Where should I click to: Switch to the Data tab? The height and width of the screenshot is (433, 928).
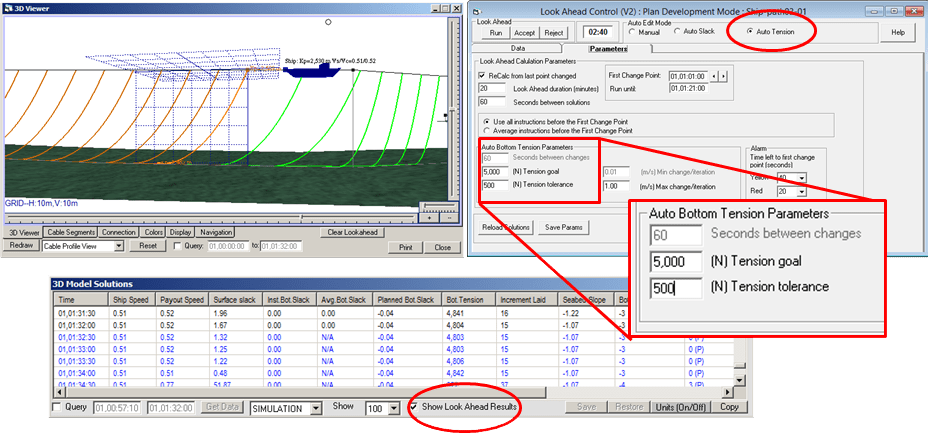click(x=517, y=49)
